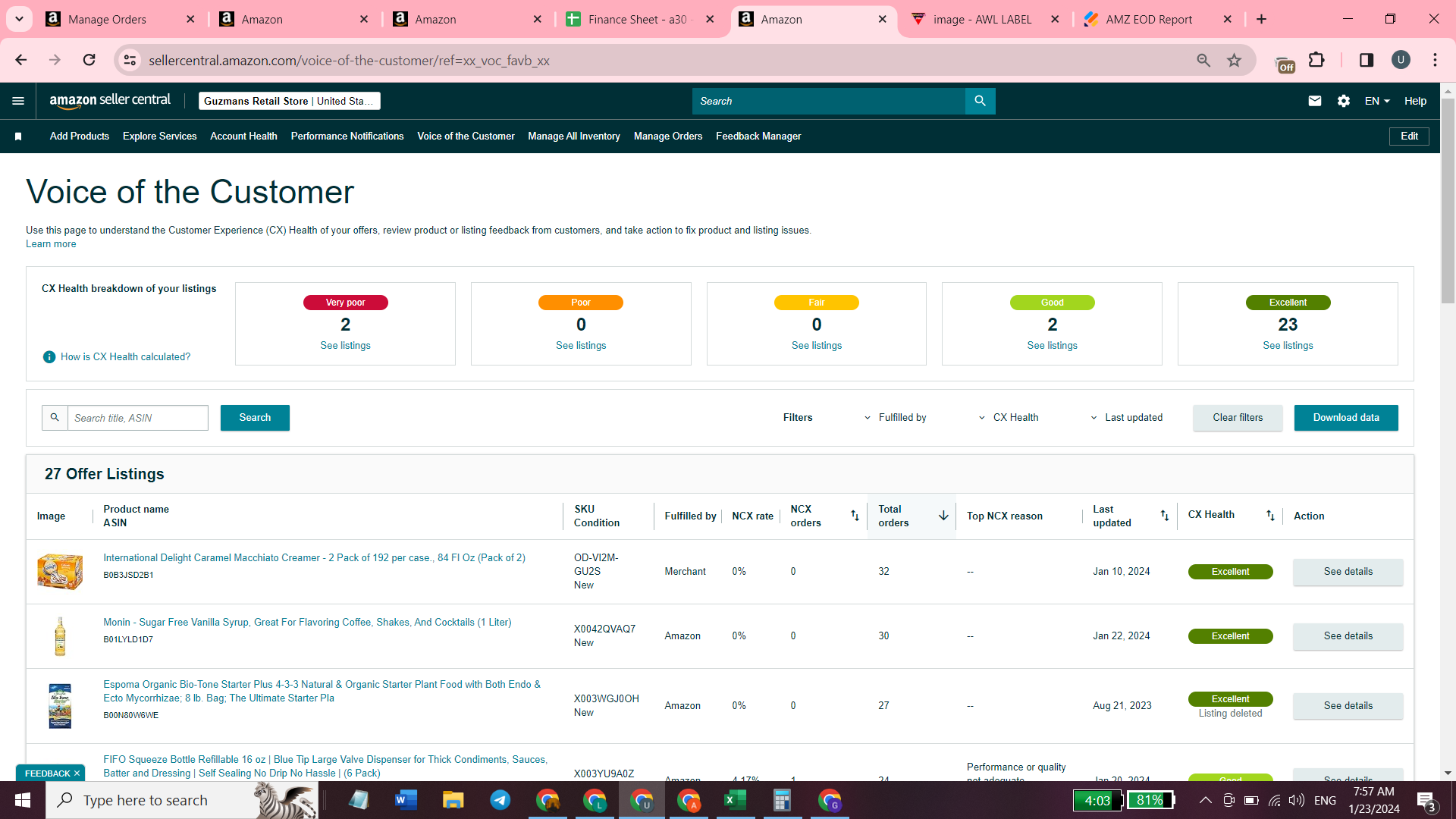
Task: Click the Search title, ASIN field
Action: coord(137,418)
